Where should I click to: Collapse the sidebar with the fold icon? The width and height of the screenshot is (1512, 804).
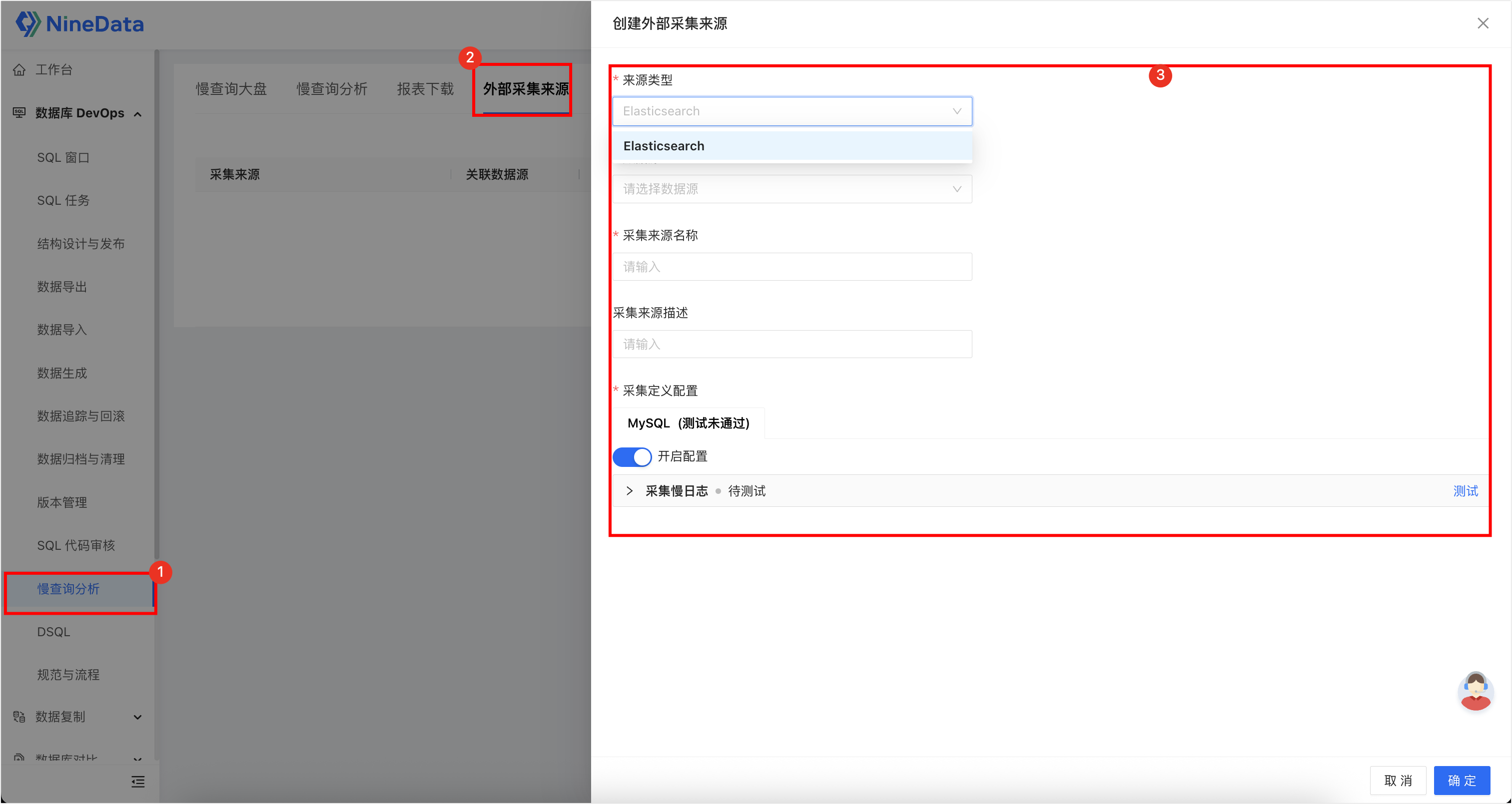point(138,782)
